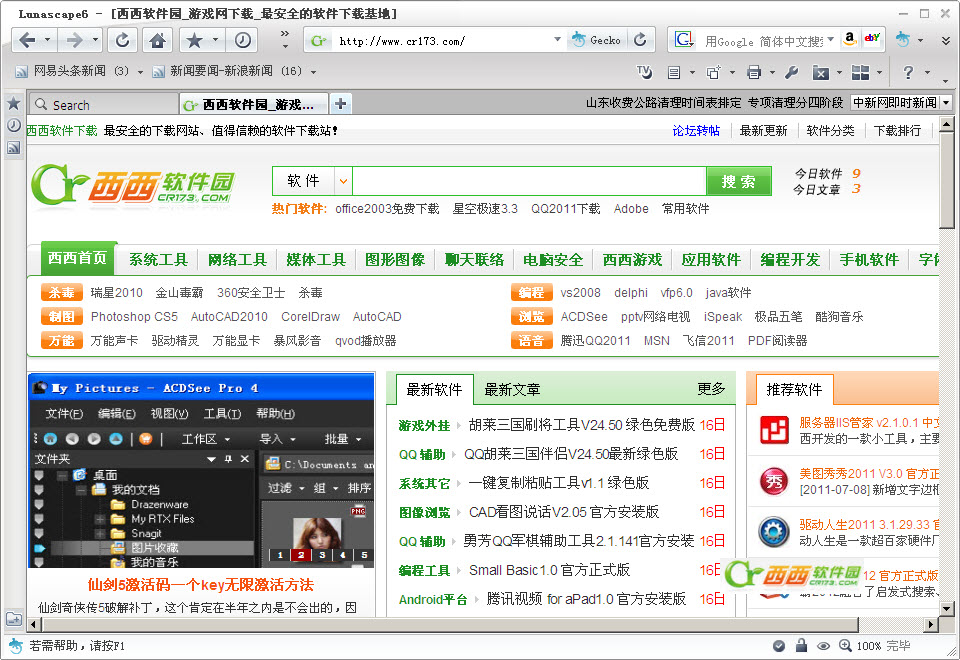The image size is (960, 660).
Task: Click the Help question mark icon
Action: [x=908, y=72]
